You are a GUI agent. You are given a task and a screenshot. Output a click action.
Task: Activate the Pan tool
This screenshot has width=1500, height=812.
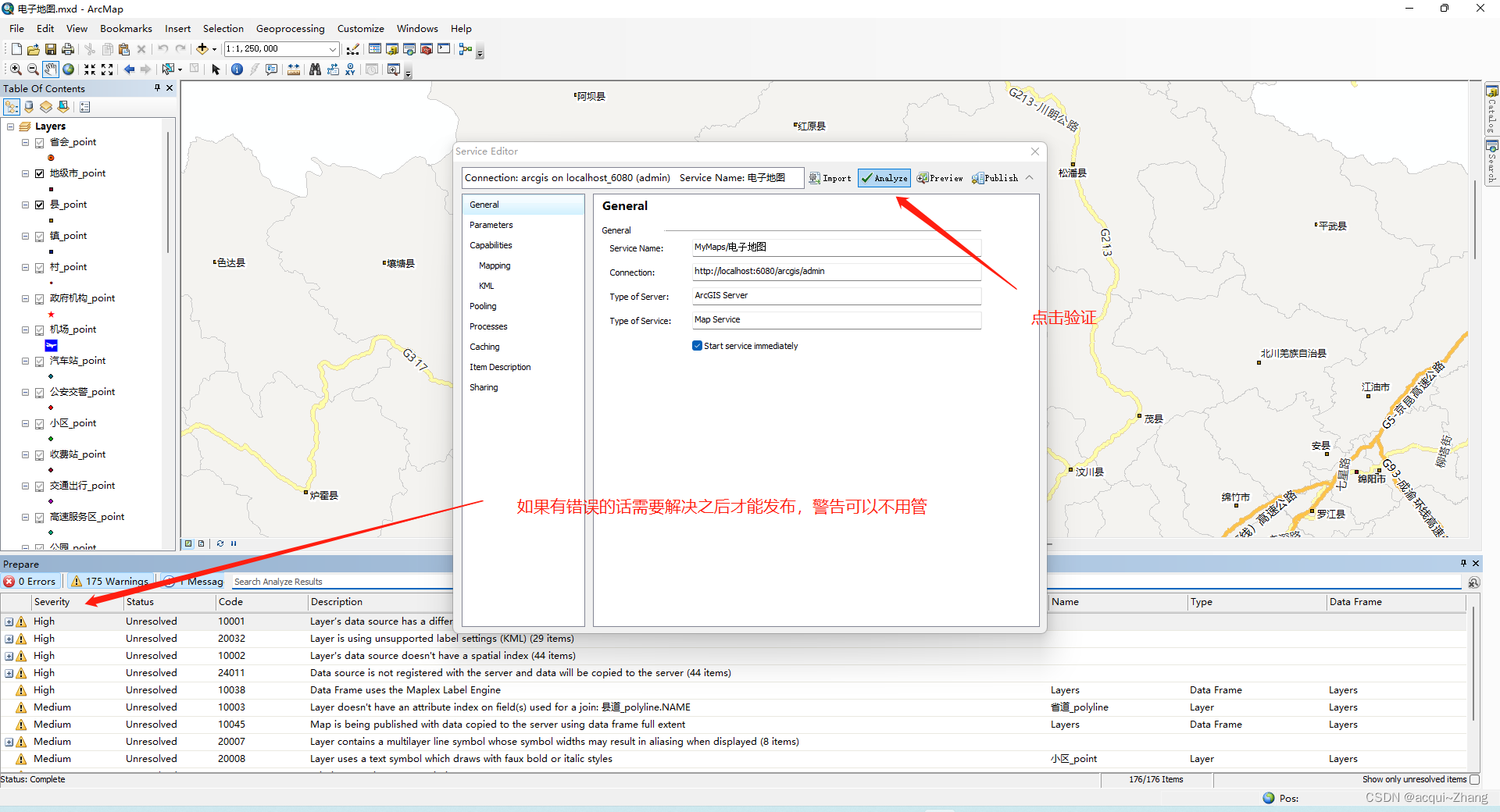[x=50, y=69]
